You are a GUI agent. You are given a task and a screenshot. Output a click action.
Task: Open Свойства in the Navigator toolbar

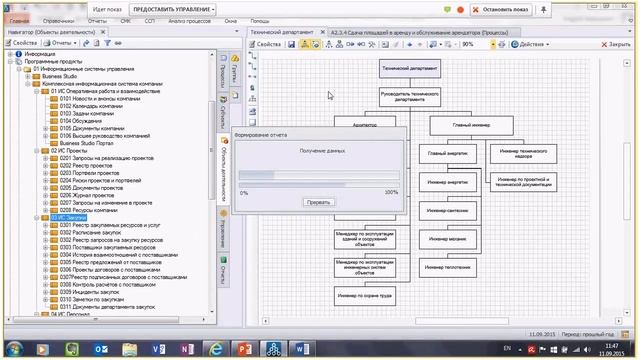coord(21,43)
